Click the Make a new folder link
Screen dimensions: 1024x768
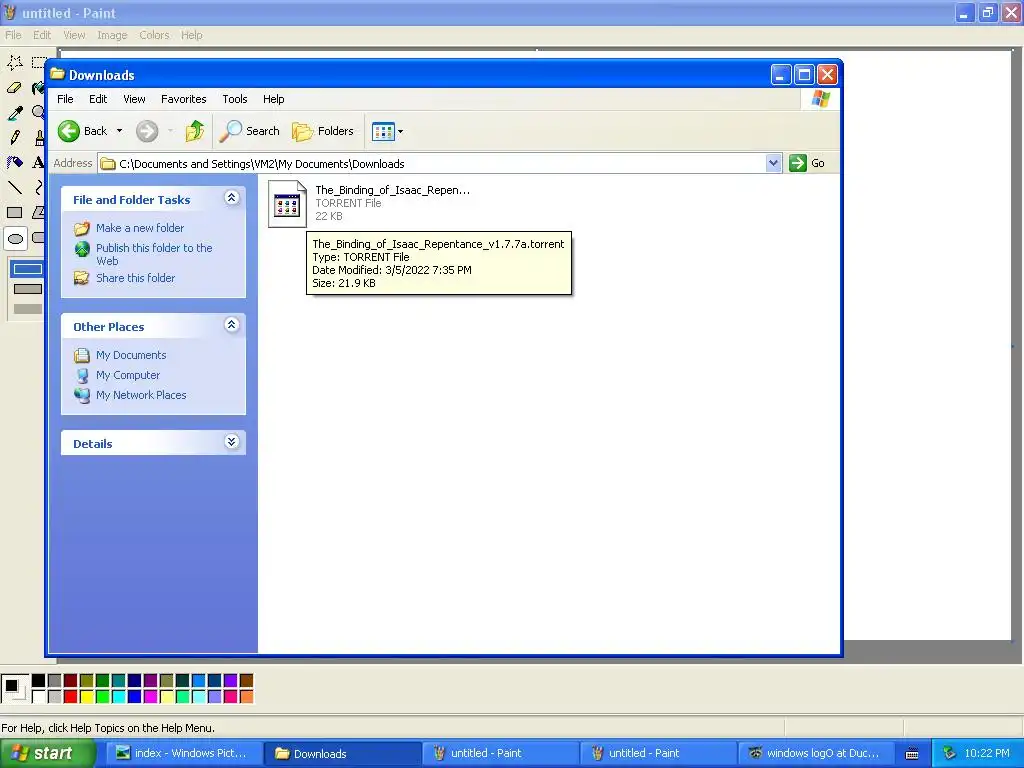(140, 228)
